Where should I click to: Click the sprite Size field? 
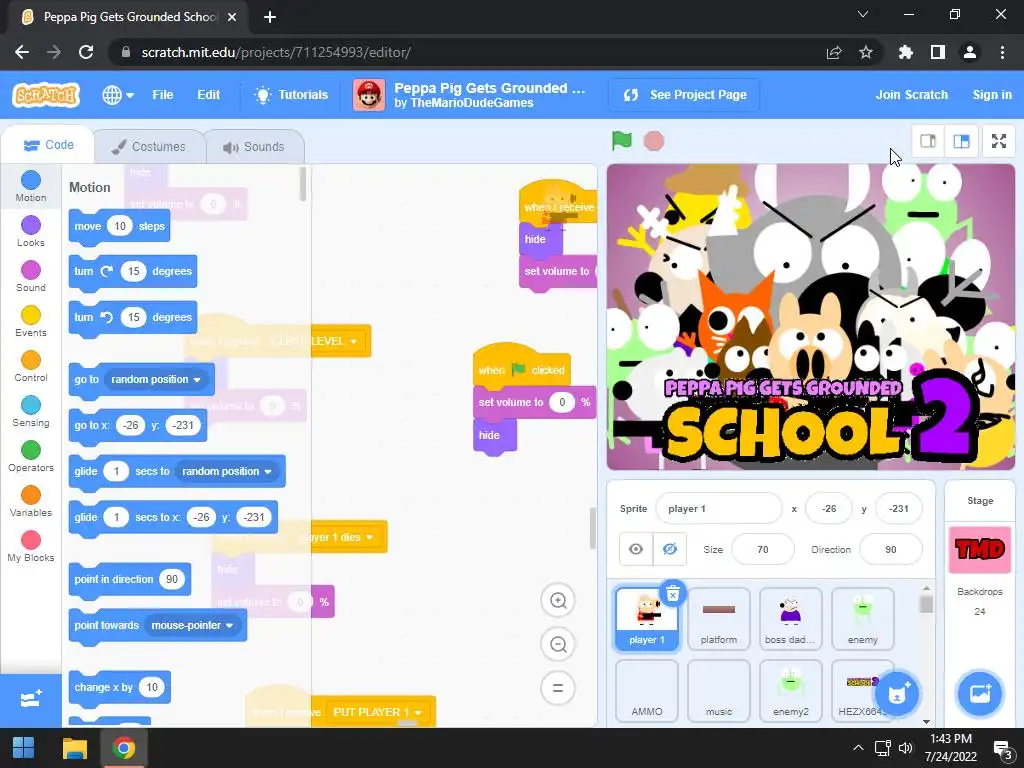click(763, 550)
